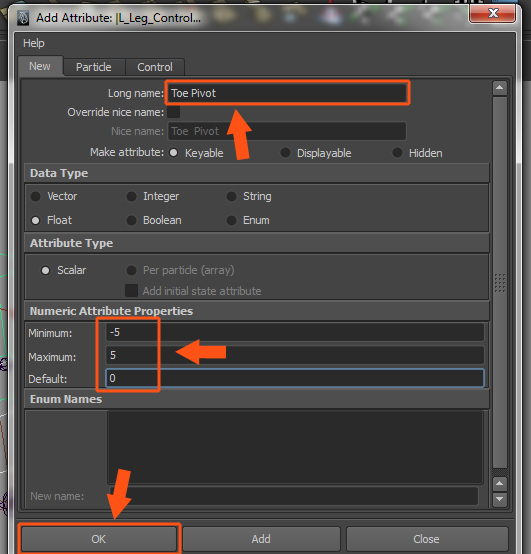Switch to the Control tab

(x=155, y=67)
